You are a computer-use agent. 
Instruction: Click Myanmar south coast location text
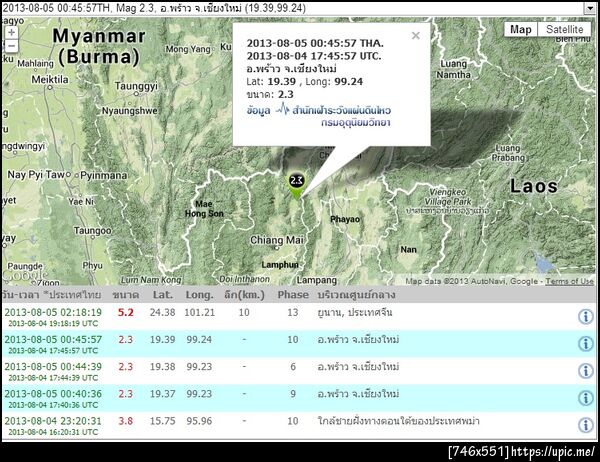coord(398,421)
